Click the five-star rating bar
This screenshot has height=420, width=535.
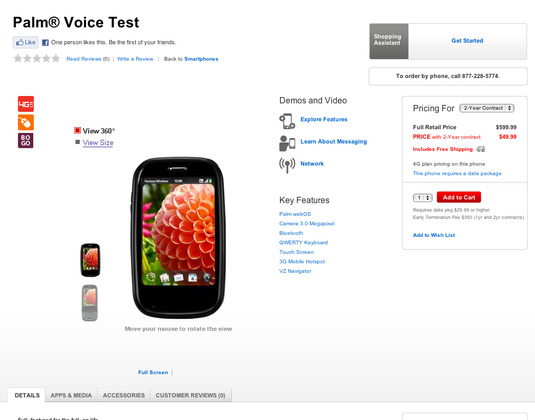37,59
